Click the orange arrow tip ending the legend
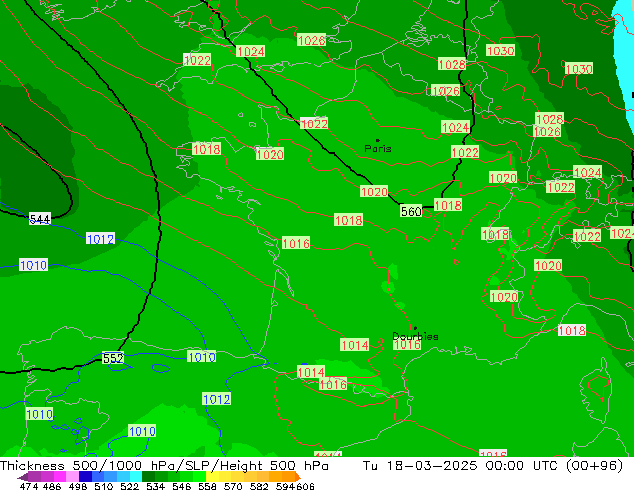Screen dimensions: 634x490 click(298, 477)
